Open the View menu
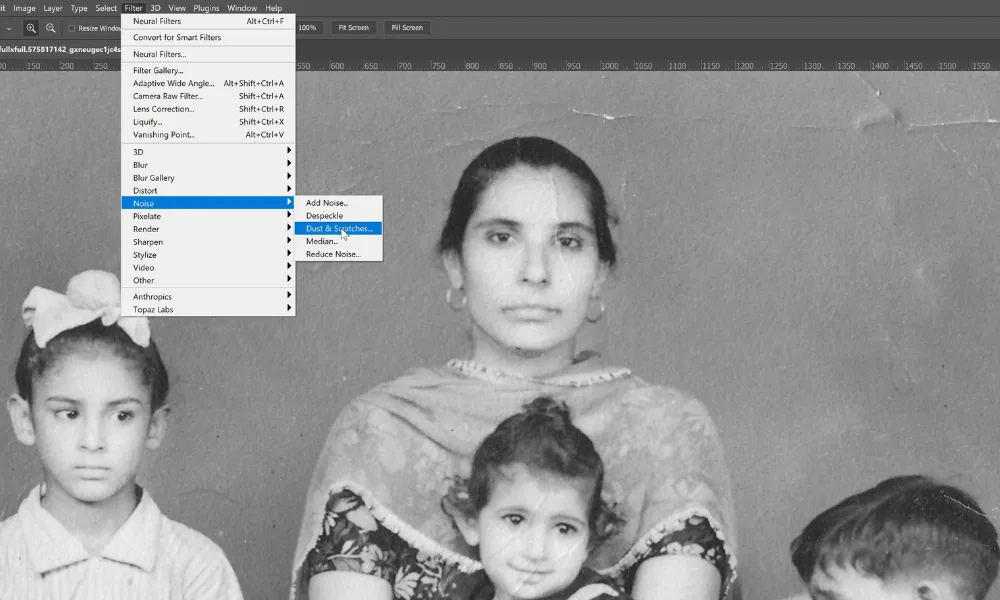Viewport: 1000px width, 600px height. point(177,8)
